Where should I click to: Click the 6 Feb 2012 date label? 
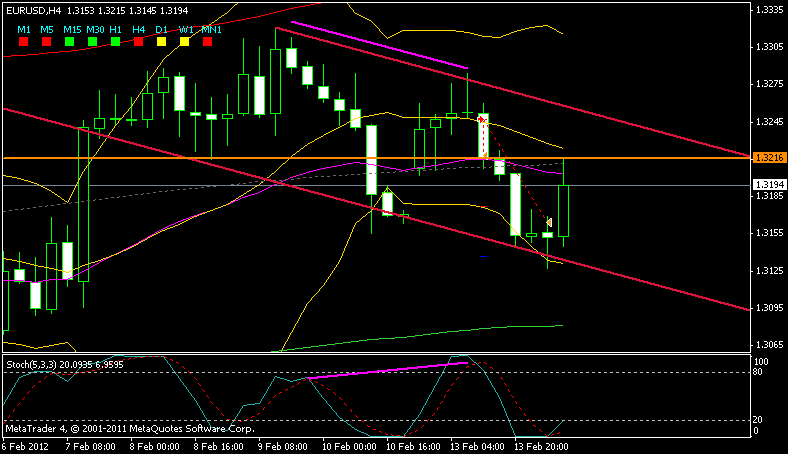[x=26, y=446]
